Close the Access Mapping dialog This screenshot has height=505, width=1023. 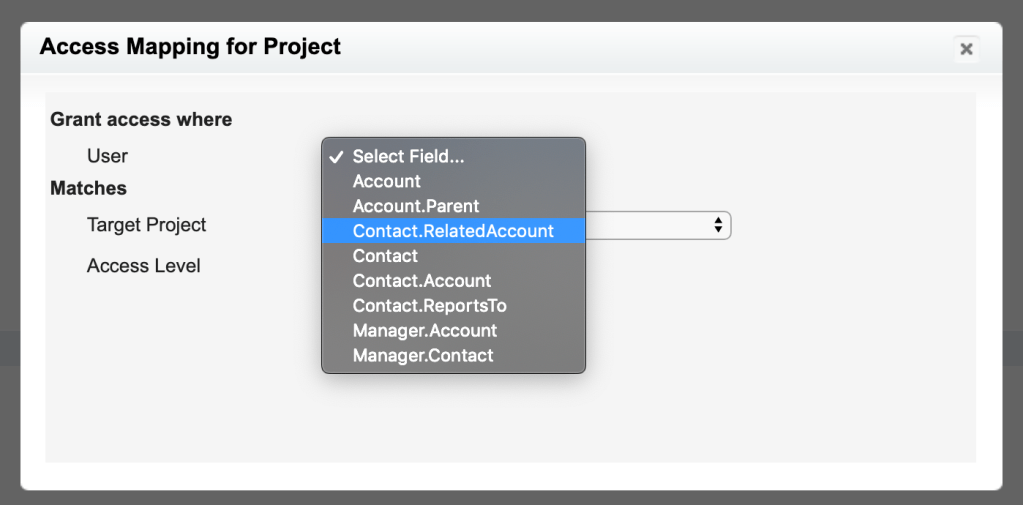tap(966, 49)
